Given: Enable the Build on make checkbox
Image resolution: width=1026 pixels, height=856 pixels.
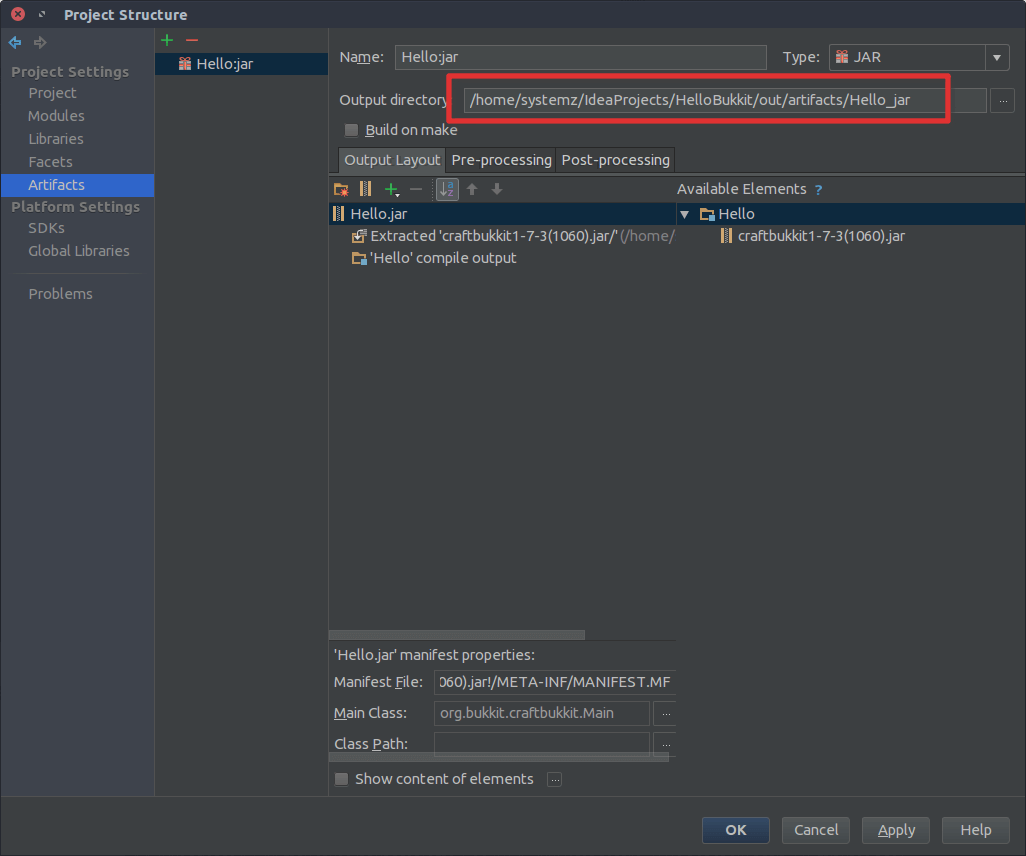Looking at the screenshot, I should point(351,130).
